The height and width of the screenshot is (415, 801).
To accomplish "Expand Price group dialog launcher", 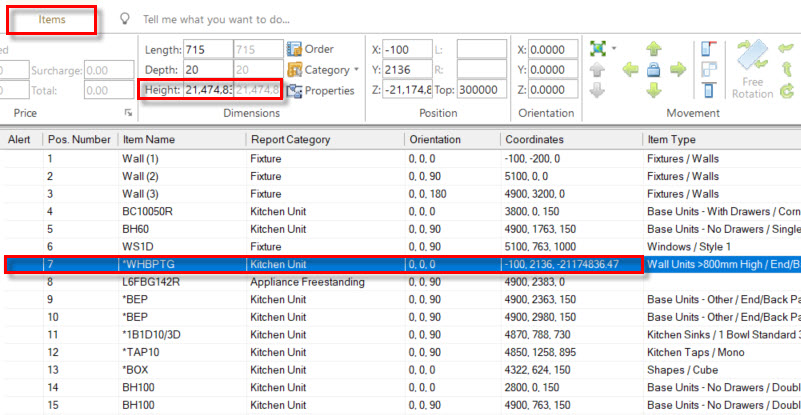I will click(x=128, y=113).
